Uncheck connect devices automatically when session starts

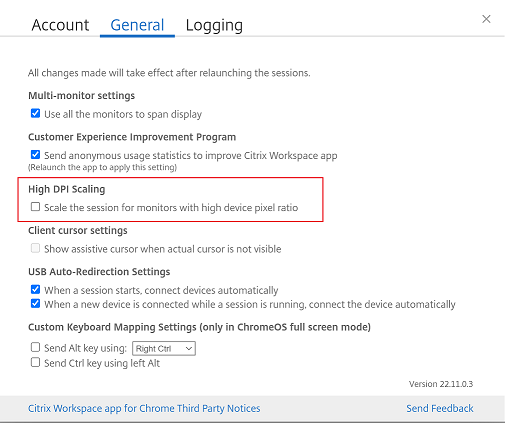(35, 289)
